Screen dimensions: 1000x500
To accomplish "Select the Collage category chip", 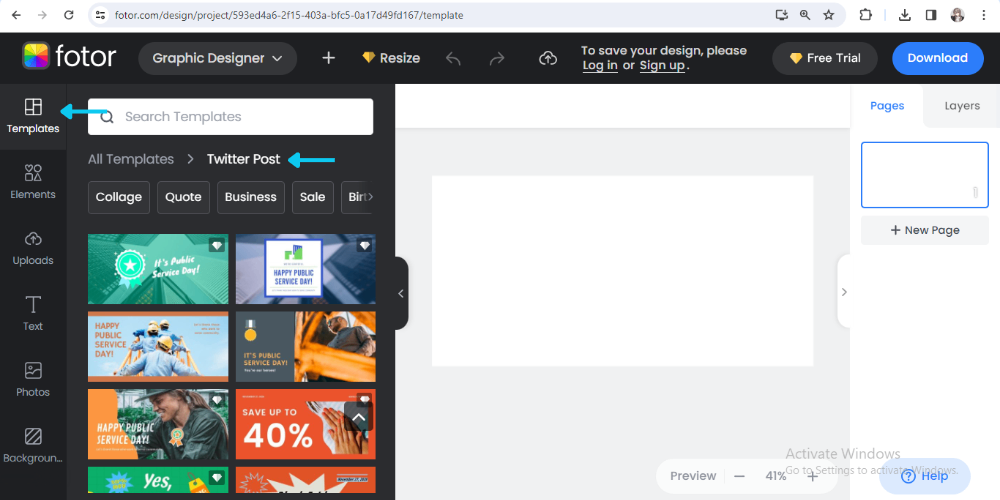I will [x=119, y=197].
